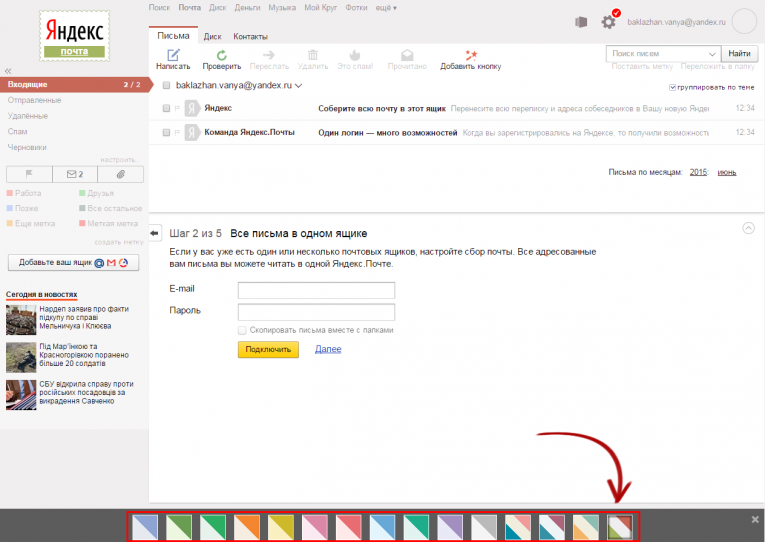Click the Добавить кнопку wand icon
Viewport: 765px width, 542px height.
[471, 55]
